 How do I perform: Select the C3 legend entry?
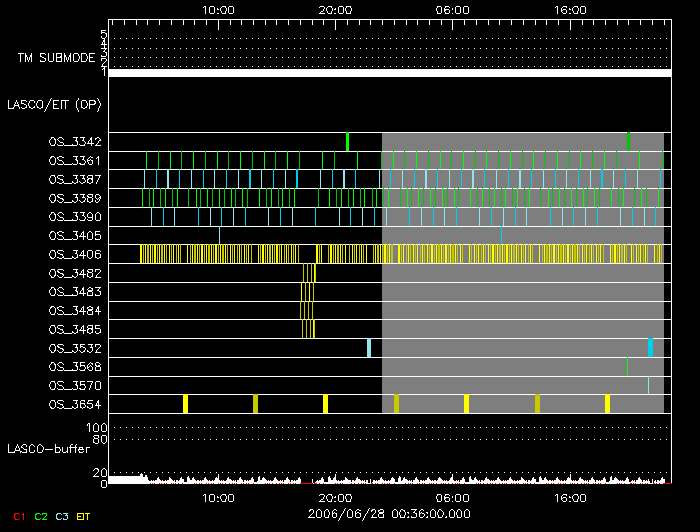[x=62, y=516]
